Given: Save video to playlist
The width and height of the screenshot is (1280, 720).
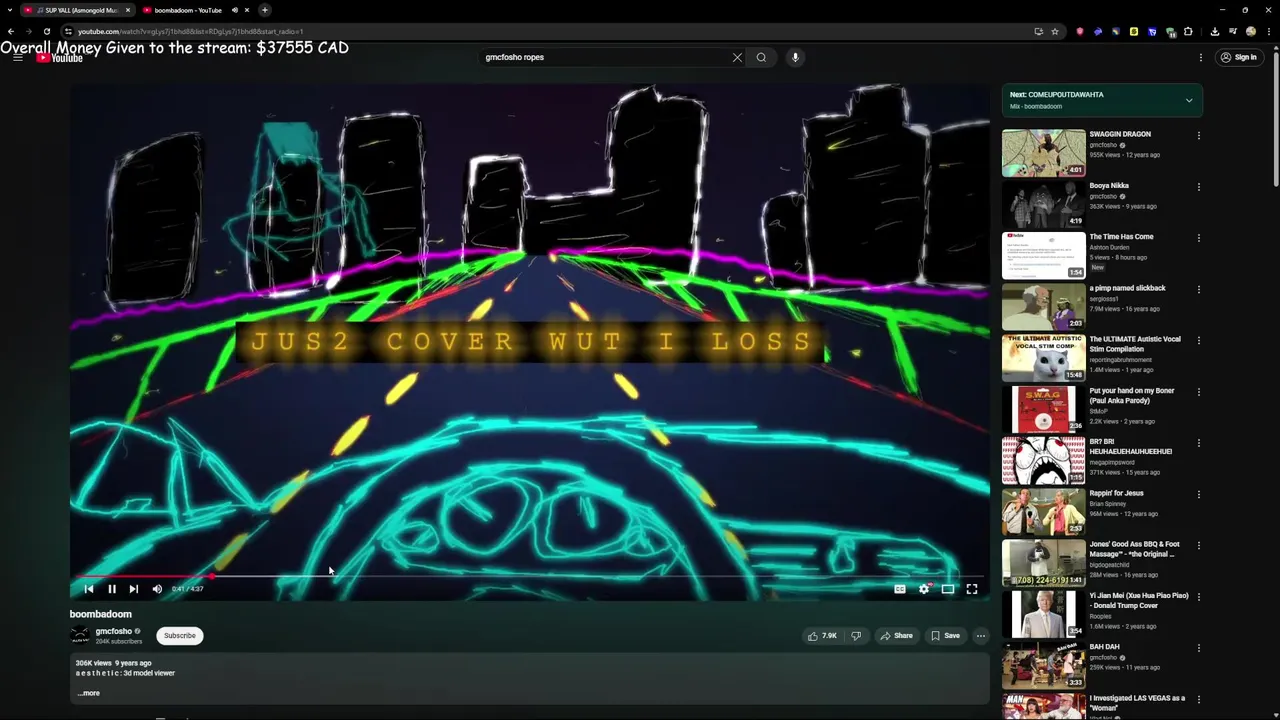Looking at the screenshot, I should point(945,636).
